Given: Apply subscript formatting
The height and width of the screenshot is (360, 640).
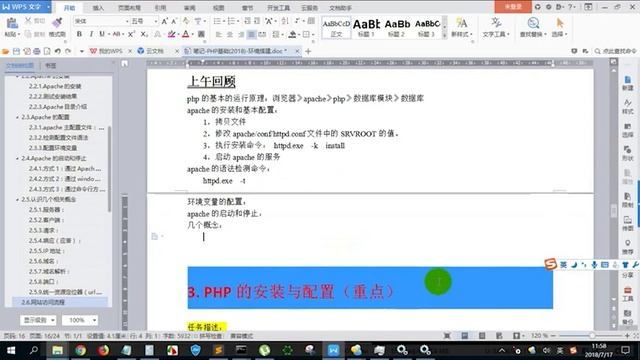Looking at the screenshot, I should coord(144,34).
